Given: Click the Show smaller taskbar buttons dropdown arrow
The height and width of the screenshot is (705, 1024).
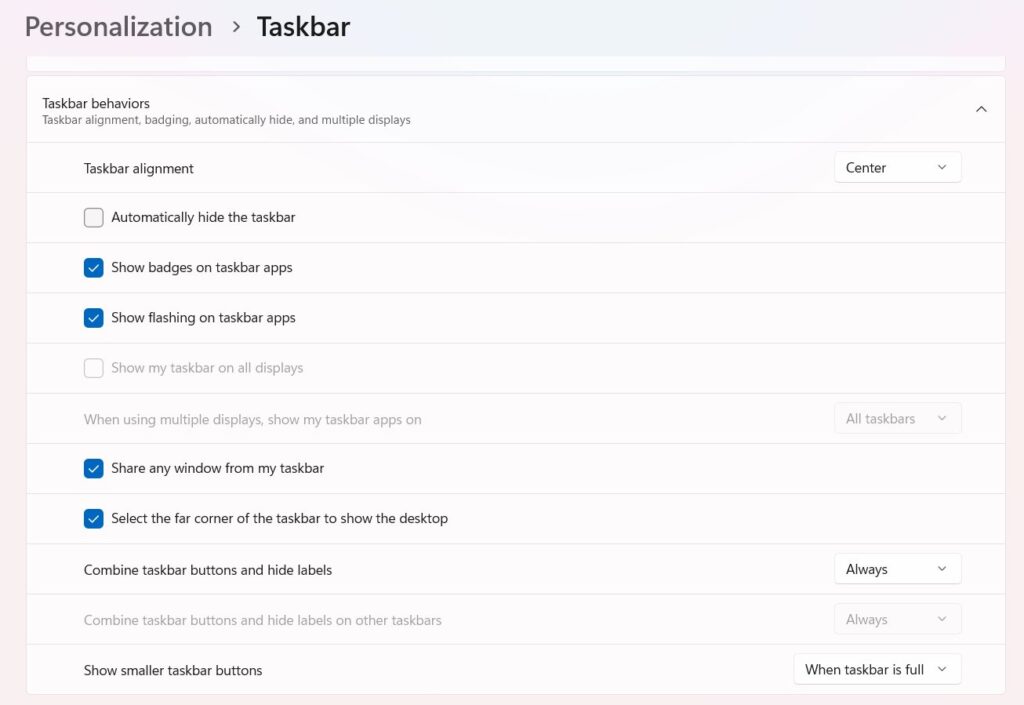Looking at the screenshot, I should pos(944,669).
